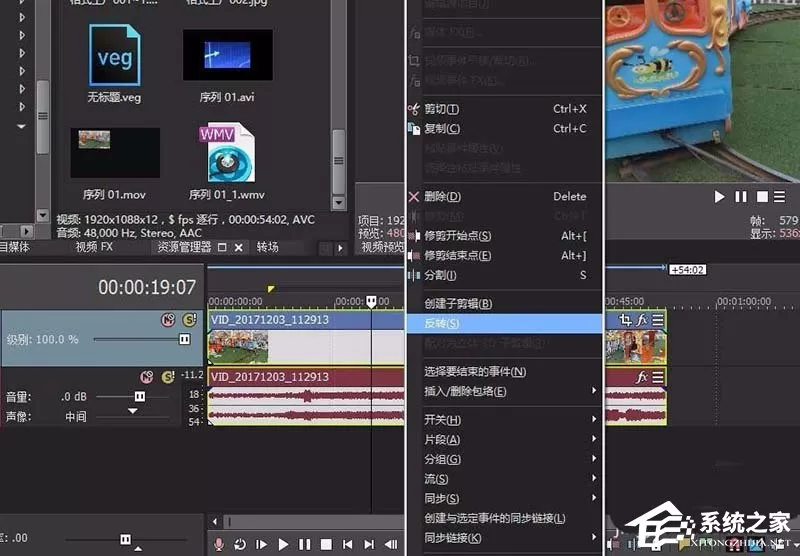This screenshot has height=556, width=800.
Task: Solo the video track
Action: click(190, 320)
